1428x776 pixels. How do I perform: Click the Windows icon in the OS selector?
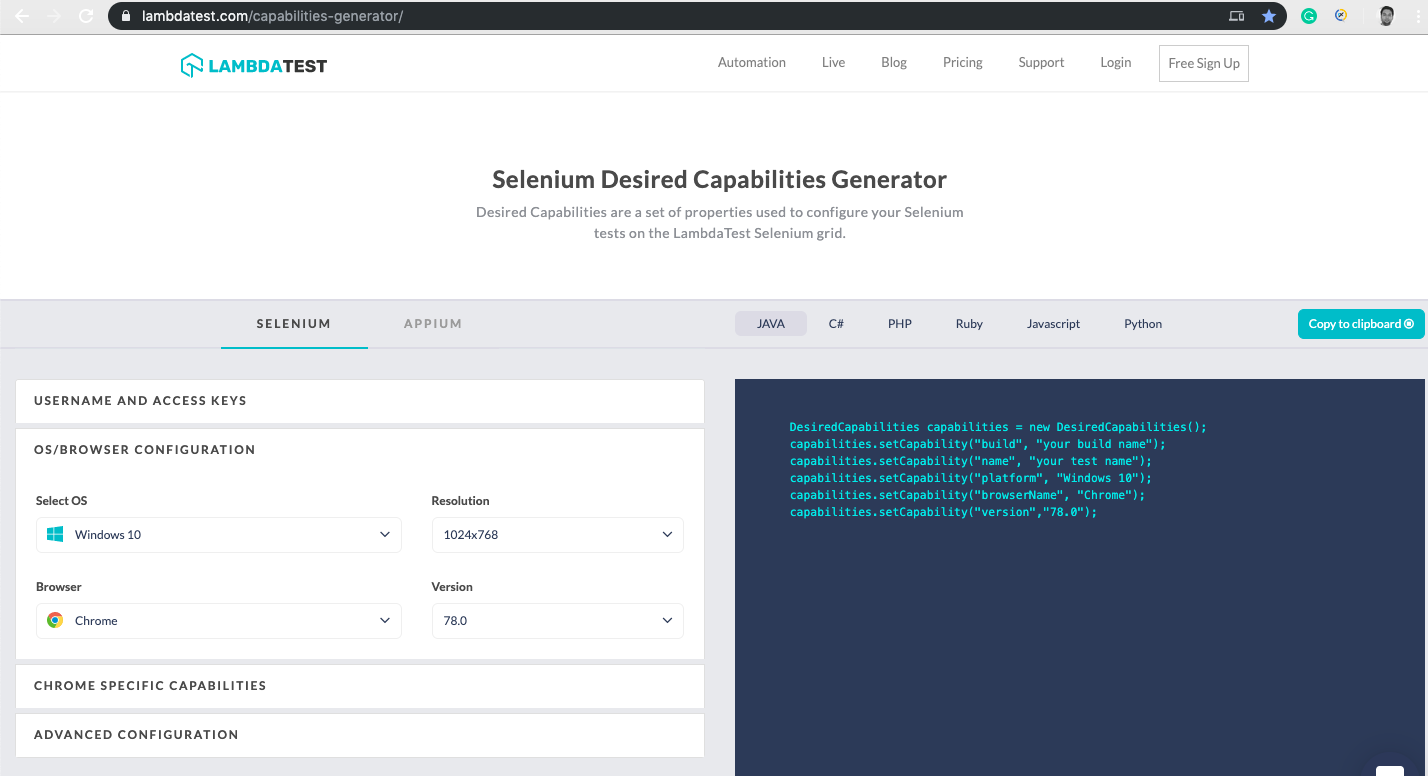coord(54,534)
